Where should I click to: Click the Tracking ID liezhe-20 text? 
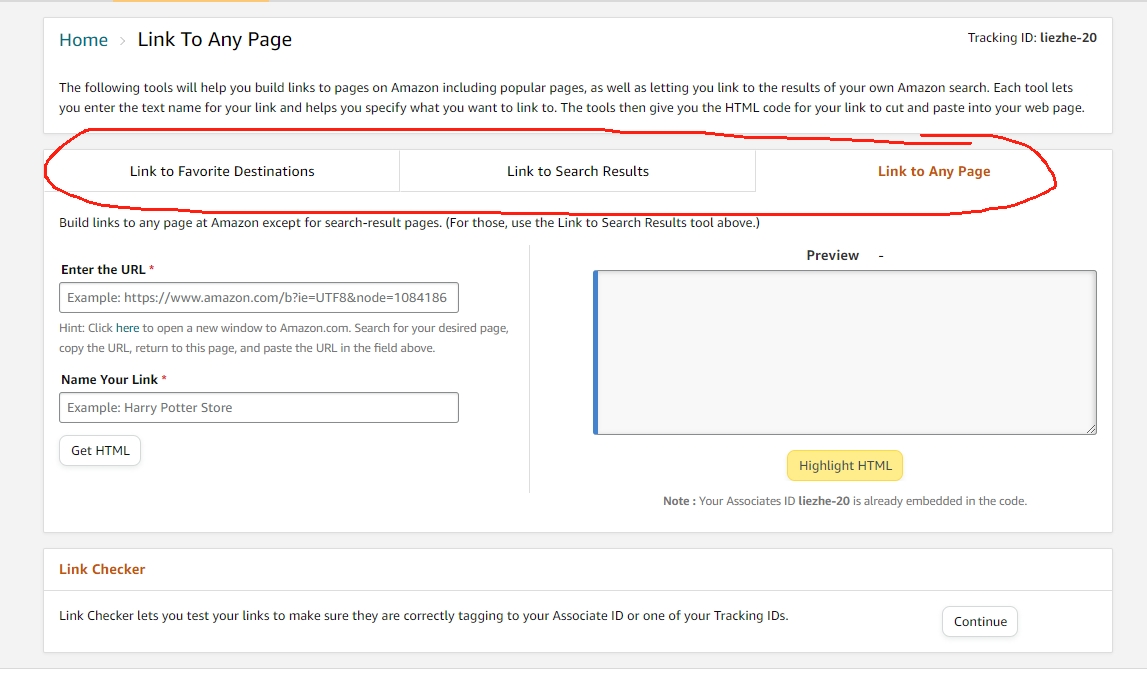coord(1032,37)
